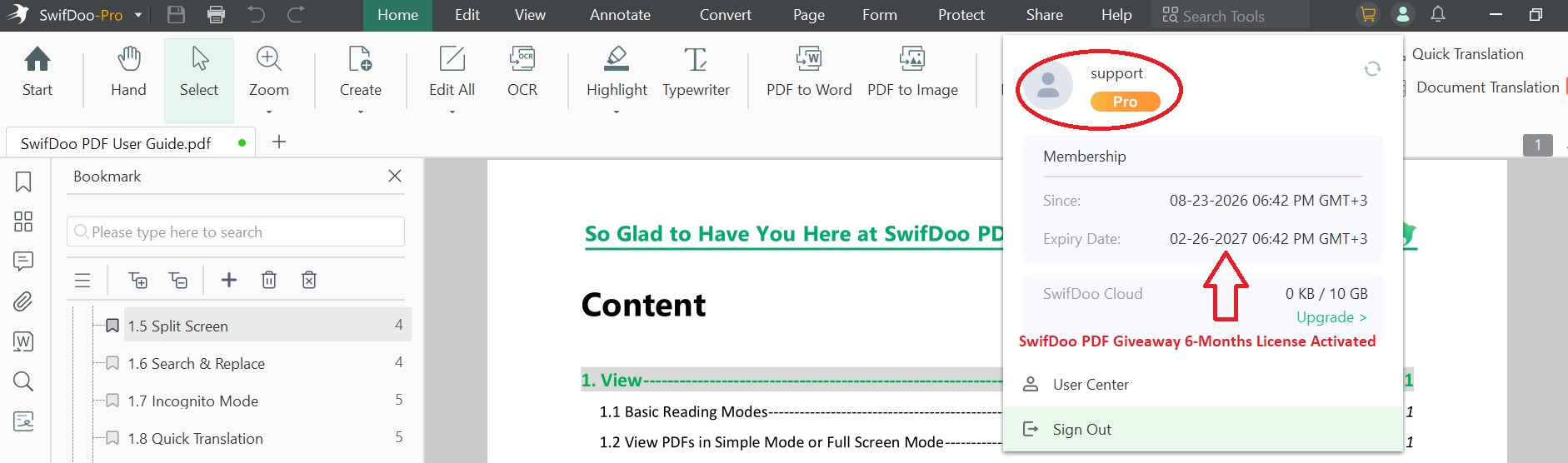Open the bookmark options list menu

(x=82, y=281)
